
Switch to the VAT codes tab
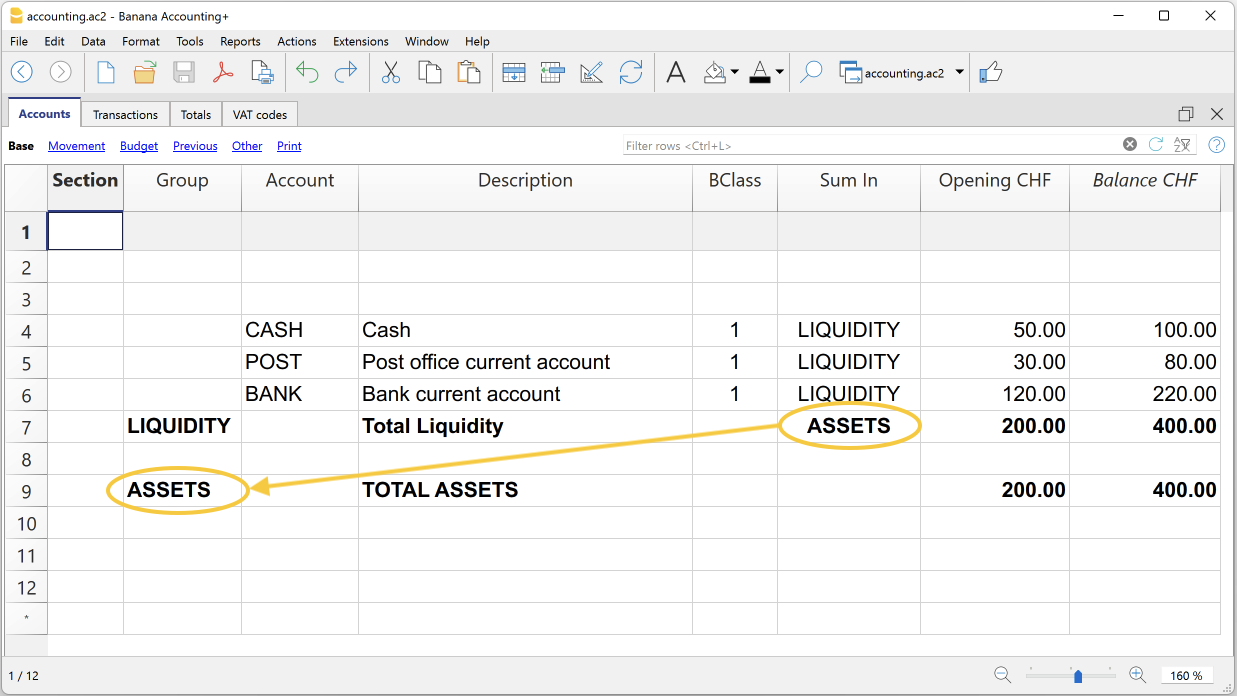click(x=260, y=115)
